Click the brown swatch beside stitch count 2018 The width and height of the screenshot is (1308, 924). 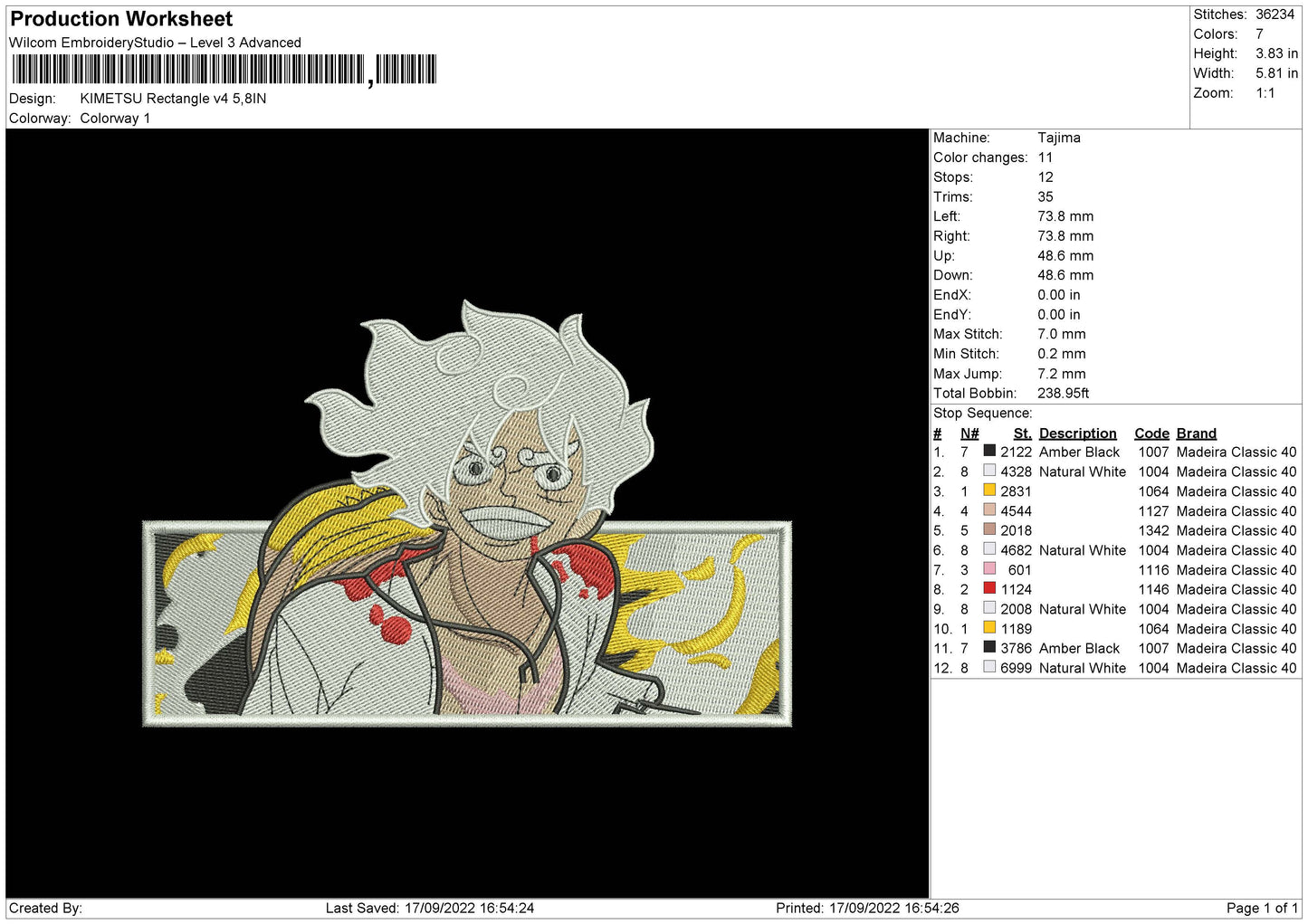point(989,529)
